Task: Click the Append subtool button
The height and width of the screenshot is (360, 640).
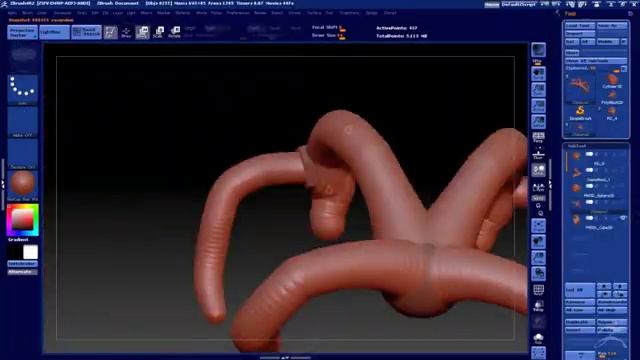Action: click(x=612, y=322)
